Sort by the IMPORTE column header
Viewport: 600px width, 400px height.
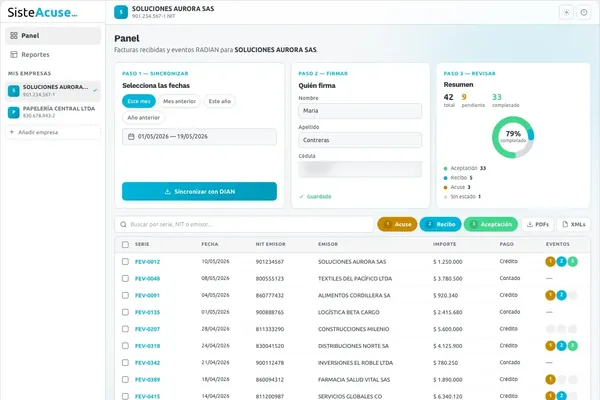(x=444, y=244)
